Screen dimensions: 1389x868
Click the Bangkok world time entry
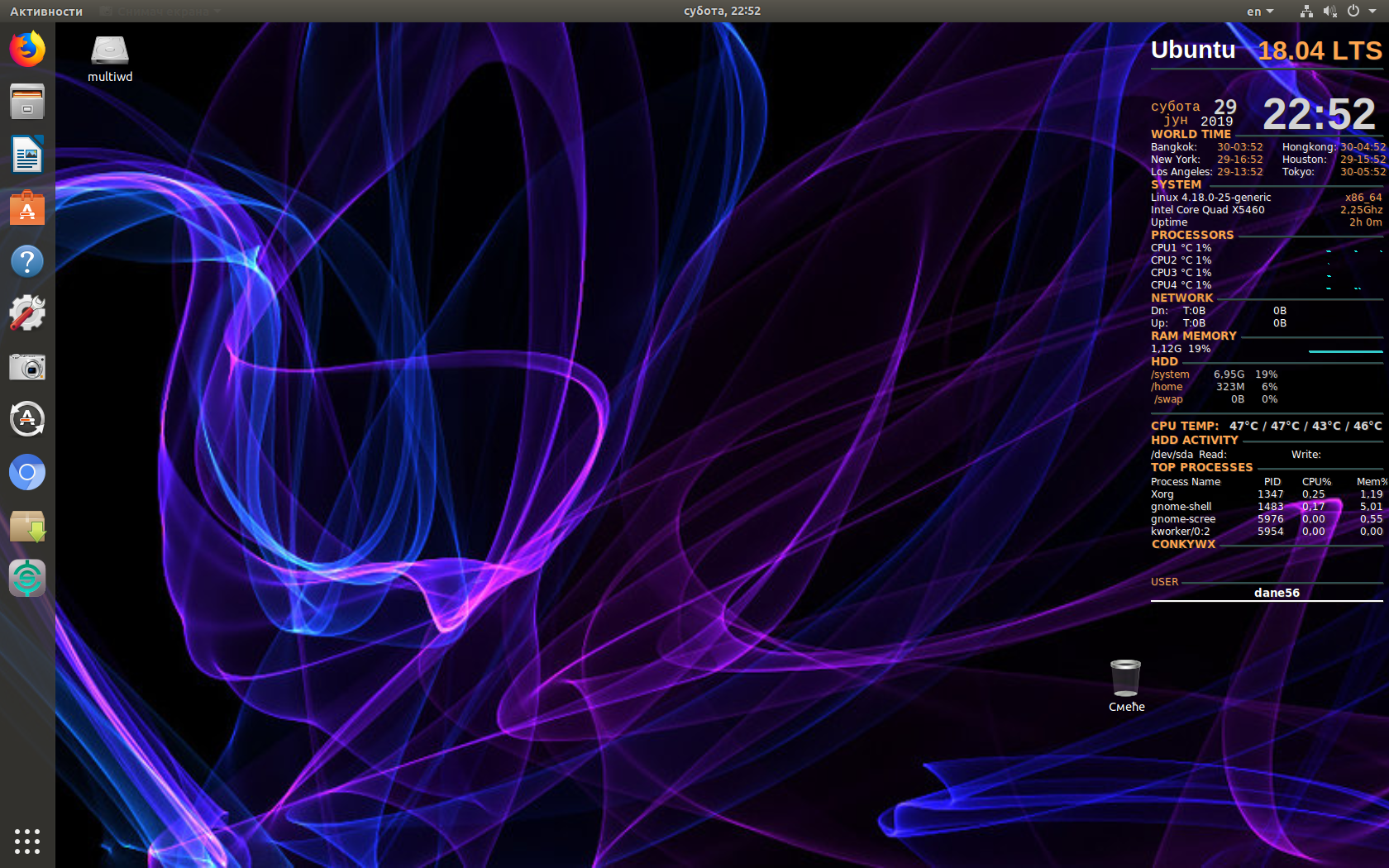point(1206,147)
